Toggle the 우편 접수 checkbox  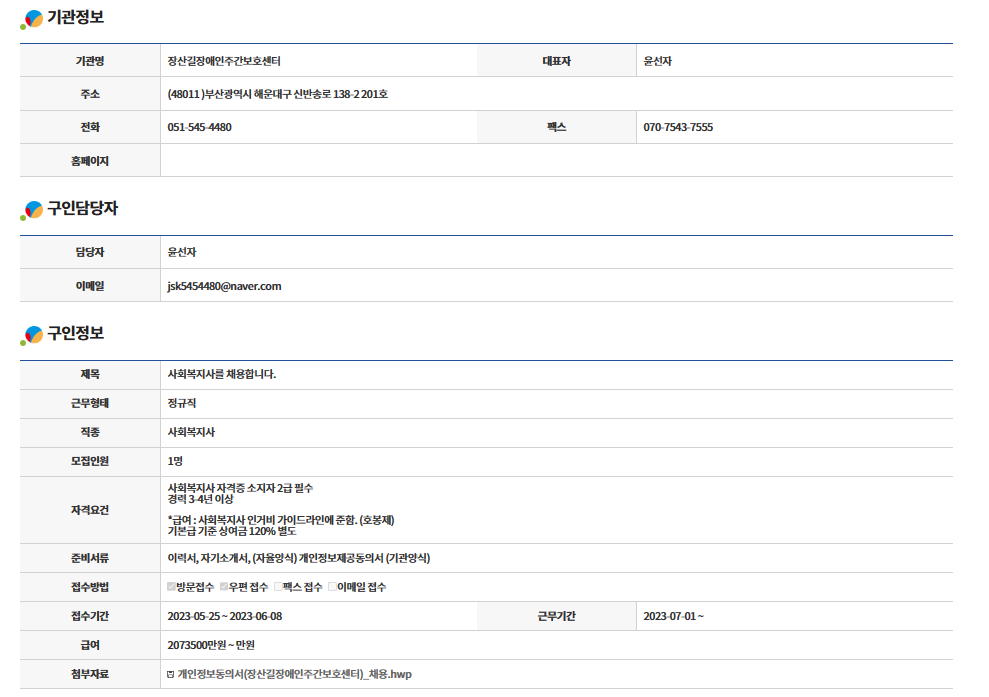[x=224, y=587]
